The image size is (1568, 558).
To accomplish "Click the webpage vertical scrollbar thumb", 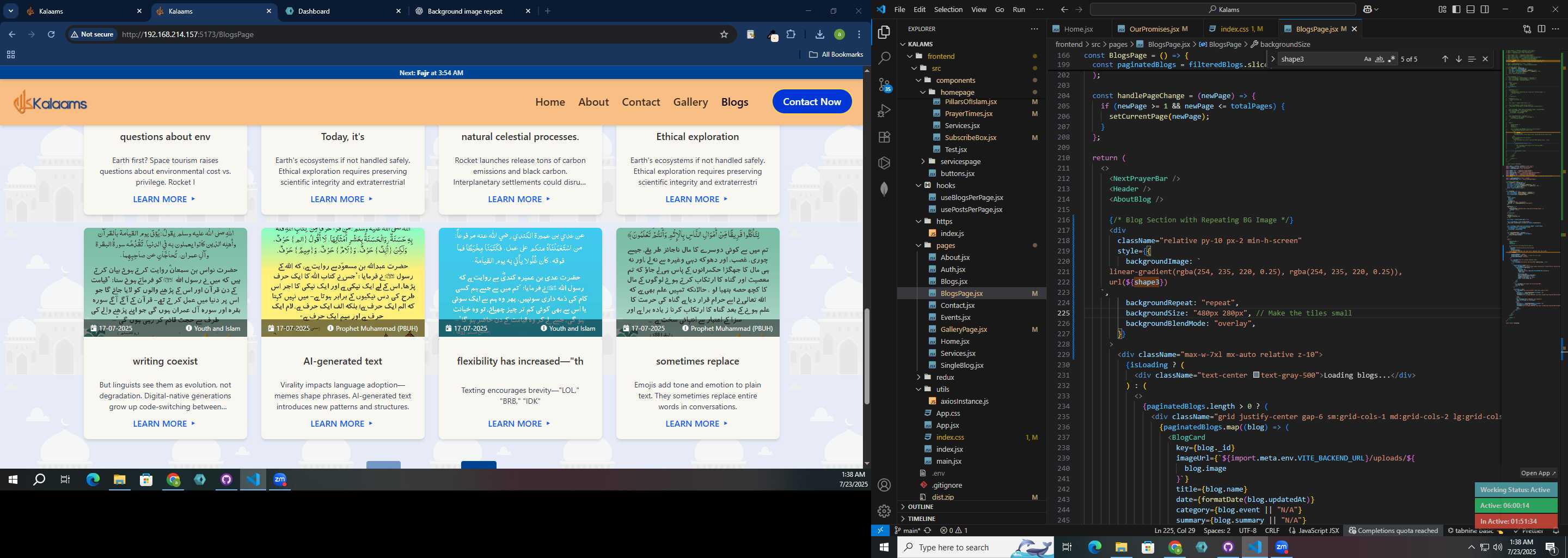I will (x=866, y=356).
